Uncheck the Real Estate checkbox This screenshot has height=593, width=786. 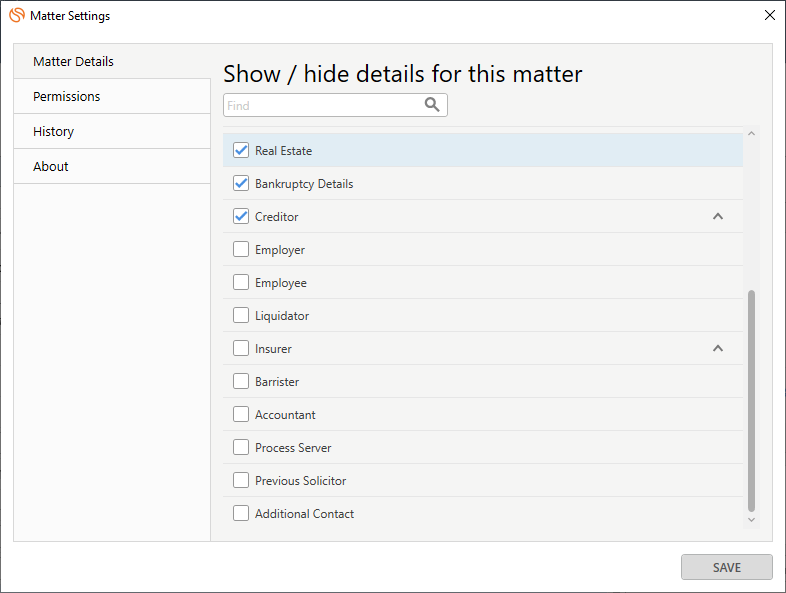coord(241,150)
